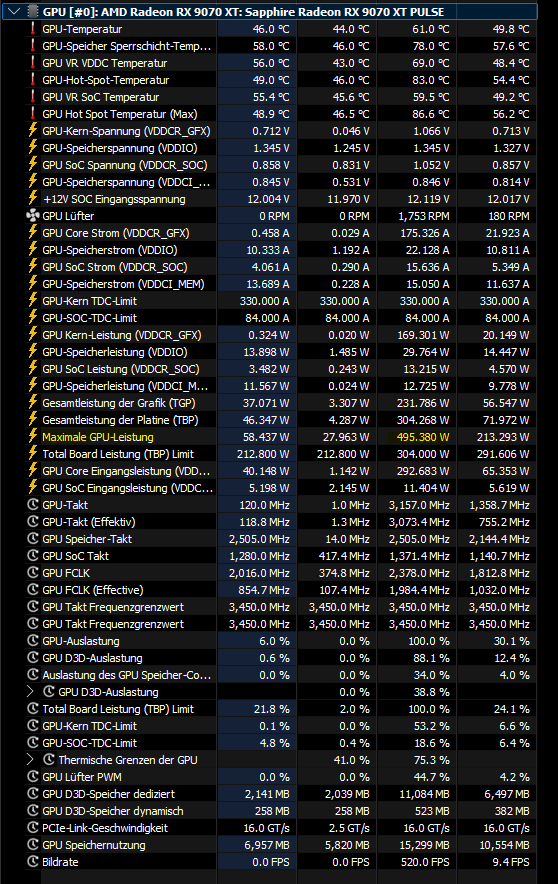This screenshot has height=884, width=558.
Task: Click lightning icon of GPU Core Strom
Action: pyautogui.click(x=33, y=232)
